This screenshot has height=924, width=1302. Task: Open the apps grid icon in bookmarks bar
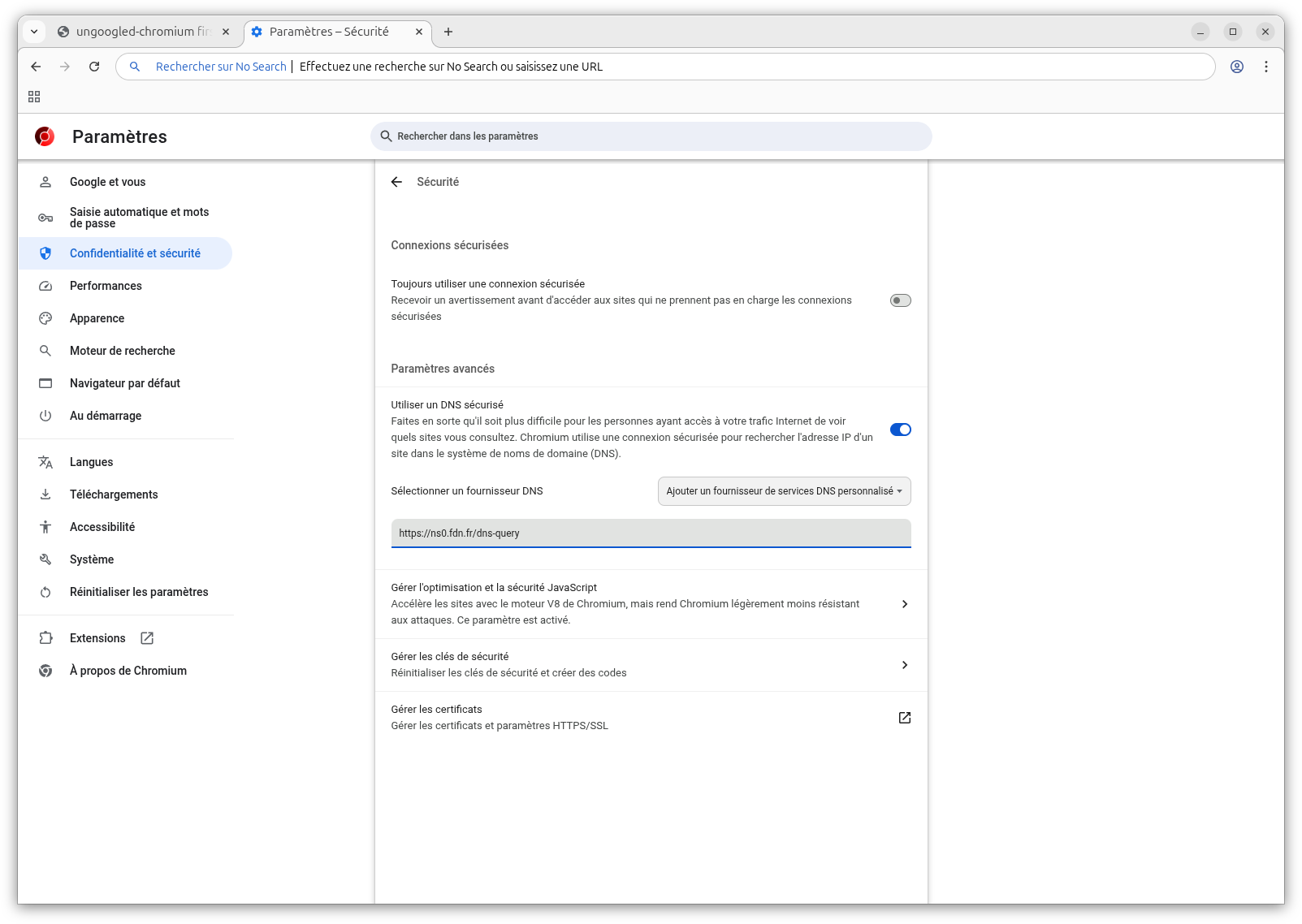[34, 97]
